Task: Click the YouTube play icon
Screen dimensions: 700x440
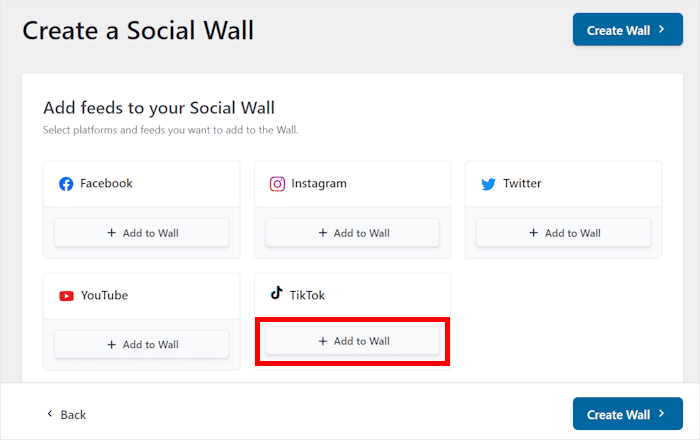Action: tap(67, 296)
